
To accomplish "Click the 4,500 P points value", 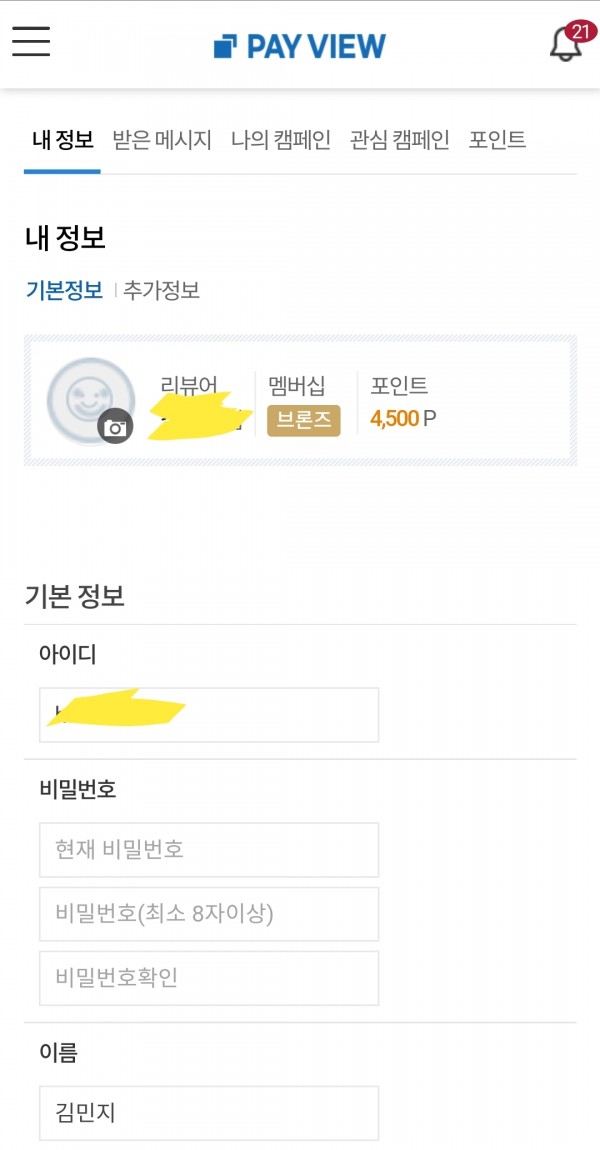I will [x=403, y=418].
